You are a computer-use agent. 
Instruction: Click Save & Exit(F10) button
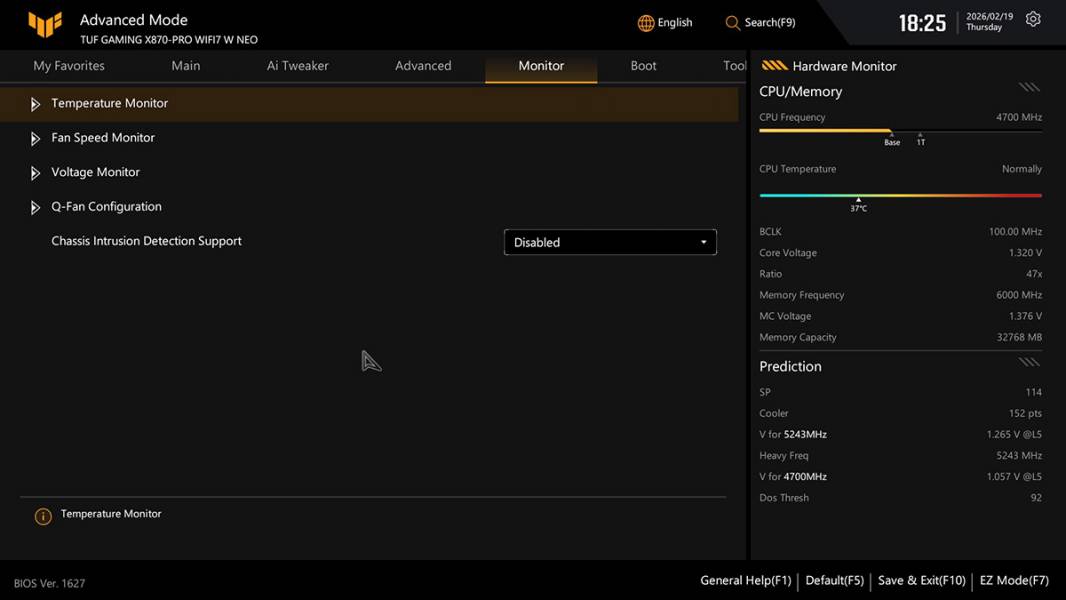pos(921,580)
